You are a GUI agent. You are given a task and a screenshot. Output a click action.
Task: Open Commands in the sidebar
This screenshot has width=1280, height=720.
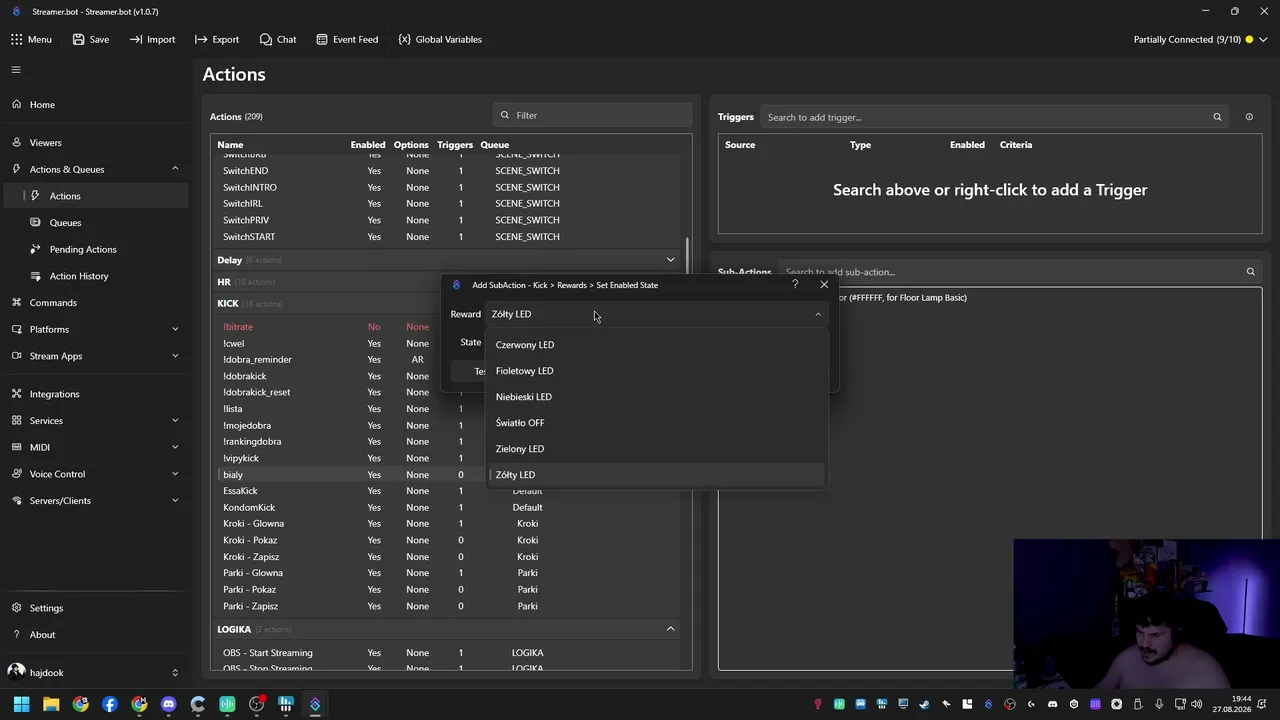coord(95,302)
